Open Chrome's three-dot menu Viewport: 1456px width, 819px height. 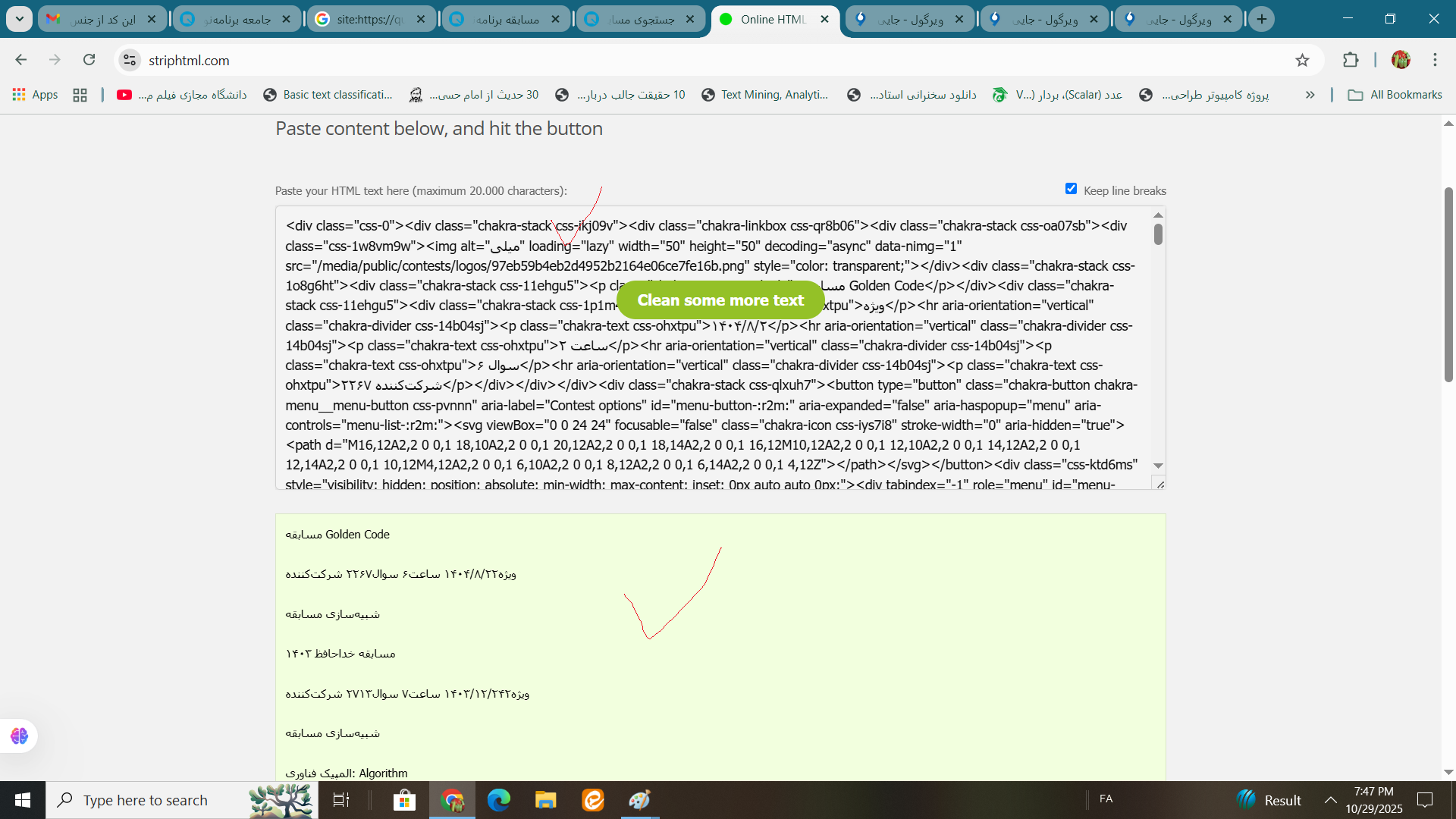click(x=1435, y=60)
